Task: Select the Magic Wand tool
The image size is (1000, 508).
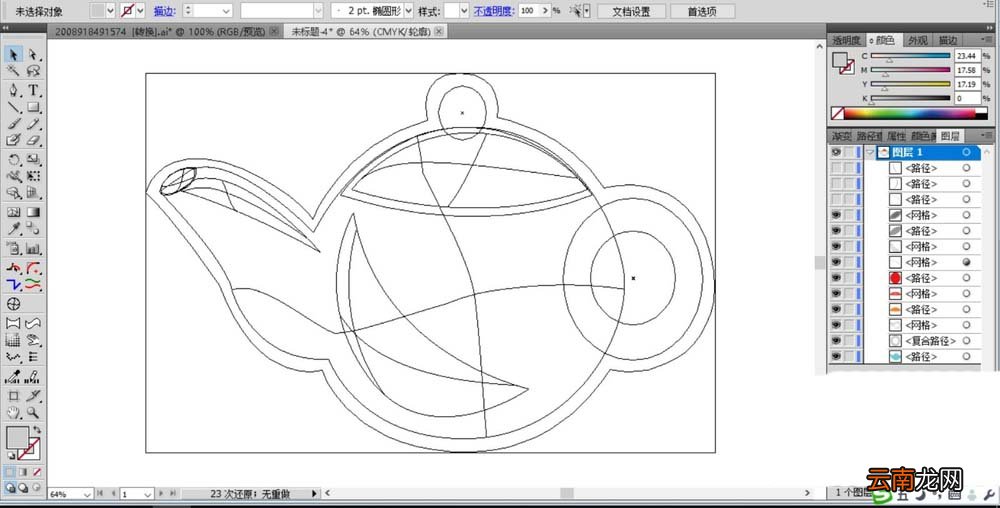Action: pyautogui.click(x=13, y=71)
